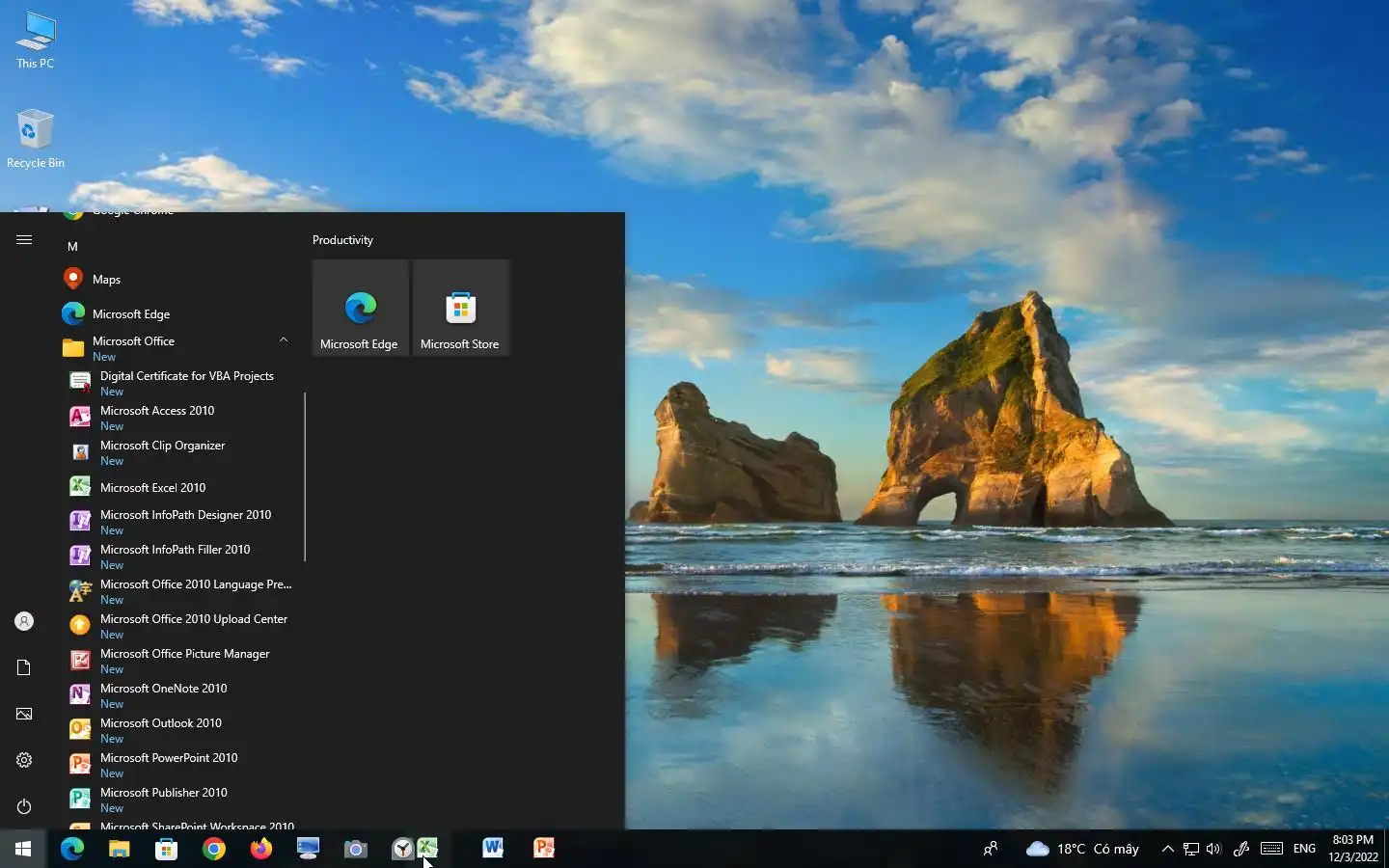This screenshot has height=868, width=1389.
Task: Open PowerPoint from the taskbar
Action: tap(544, 849)
